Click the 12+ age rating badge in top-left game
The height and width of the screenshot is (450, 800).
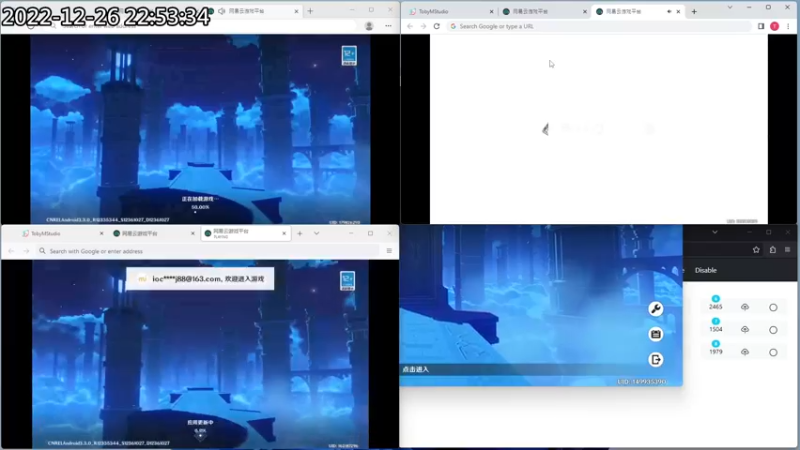349,56
